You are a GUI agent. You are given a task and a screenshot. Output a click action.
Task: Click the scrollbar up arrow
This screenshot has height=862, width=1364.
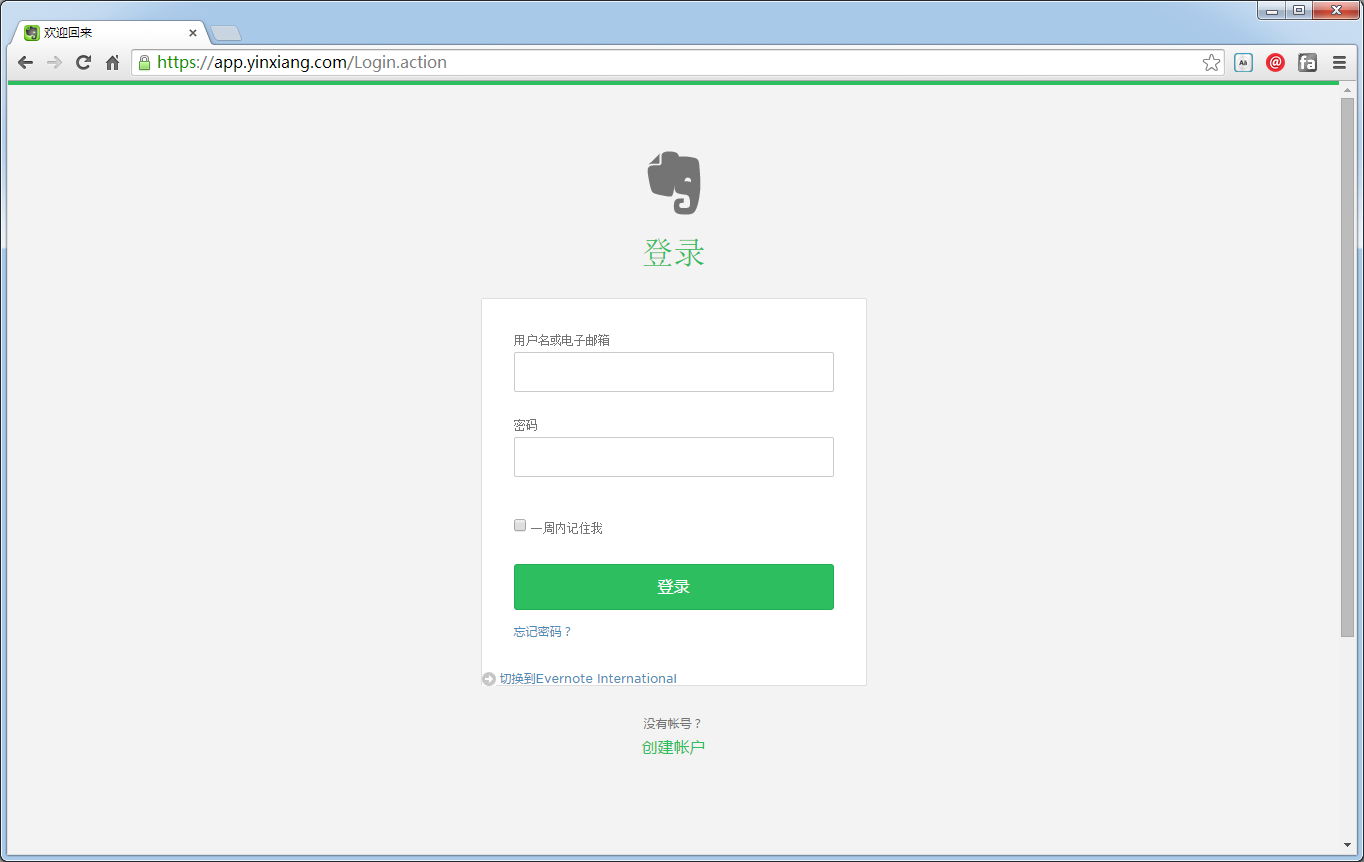click(1347, 90)
